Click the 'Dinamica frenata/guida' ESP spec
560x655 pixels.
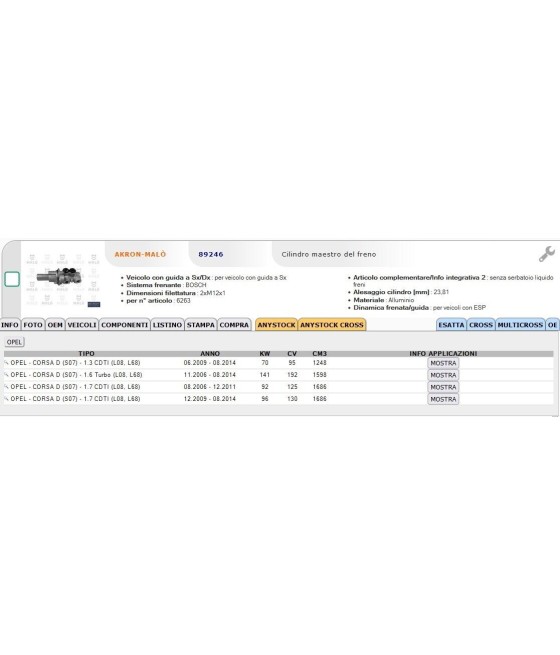click(x=419, y=307)
